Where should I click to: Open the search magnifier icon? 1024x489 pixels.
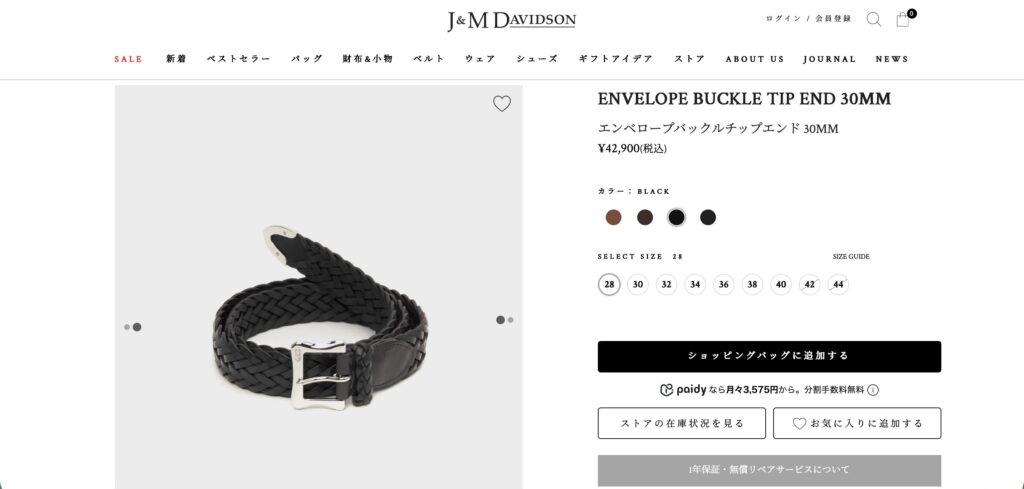click(x=874, y=20)
